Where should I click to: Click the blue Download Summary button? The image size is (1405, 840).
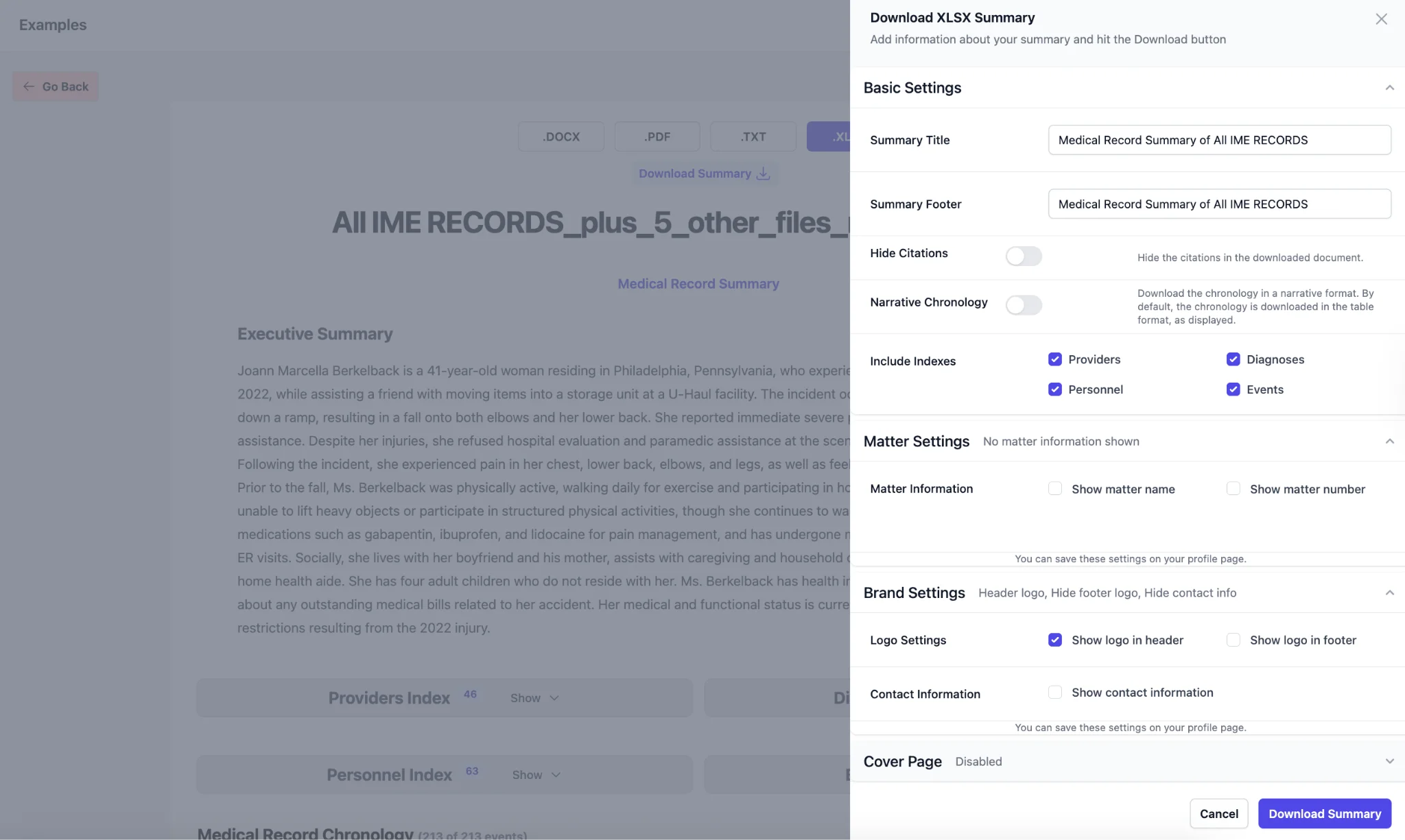(1324, 814)
